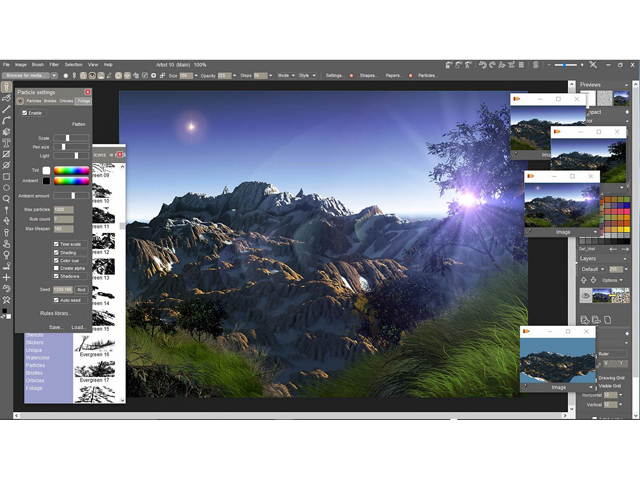This screenshot has width=640, height=480.
Task: Toggle the Enable checkbox in Particle settings
Action: pos(24,113)
